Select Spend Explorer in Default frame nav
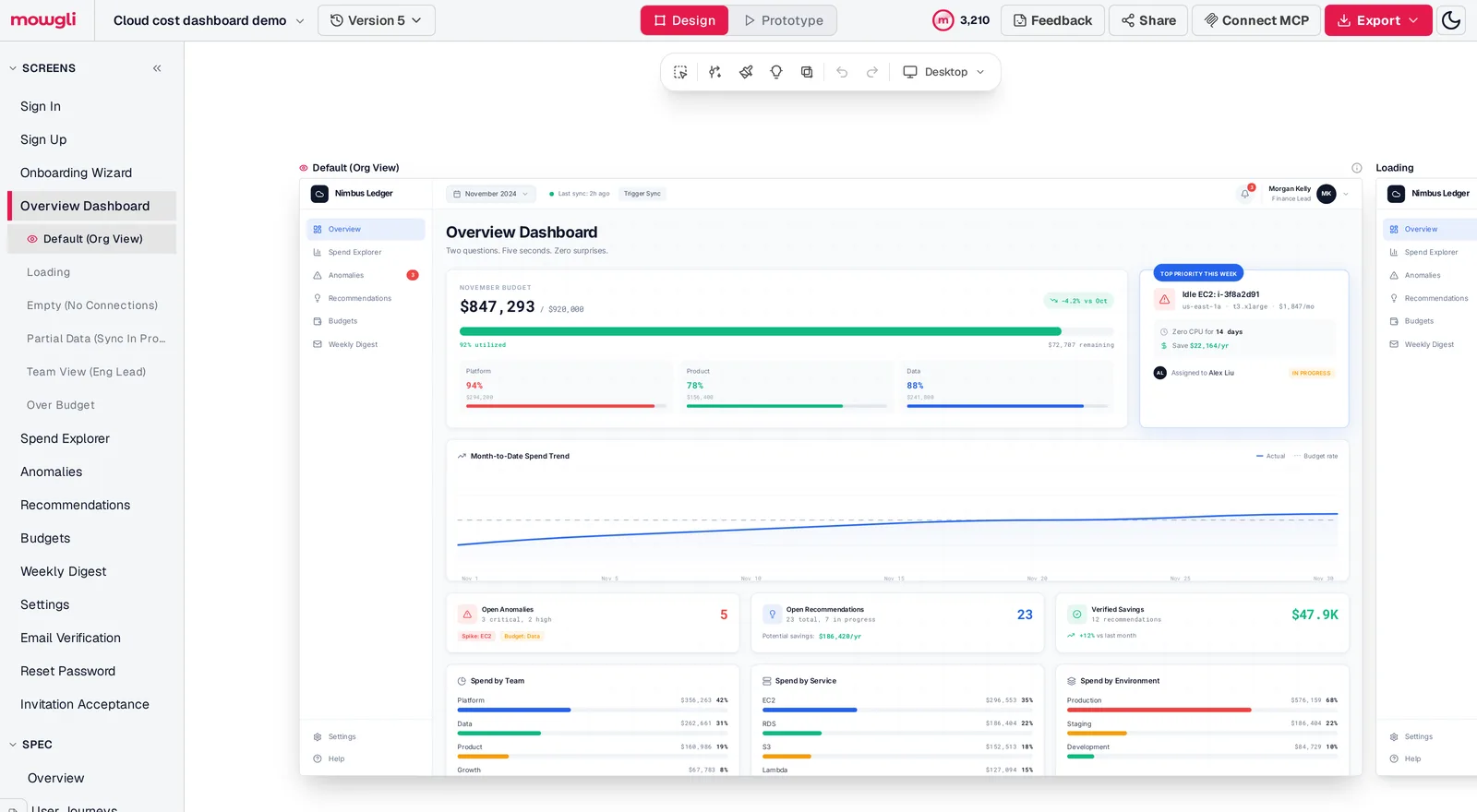The width and height of the screenshot is (1477, 812). [x=366, y=252]
